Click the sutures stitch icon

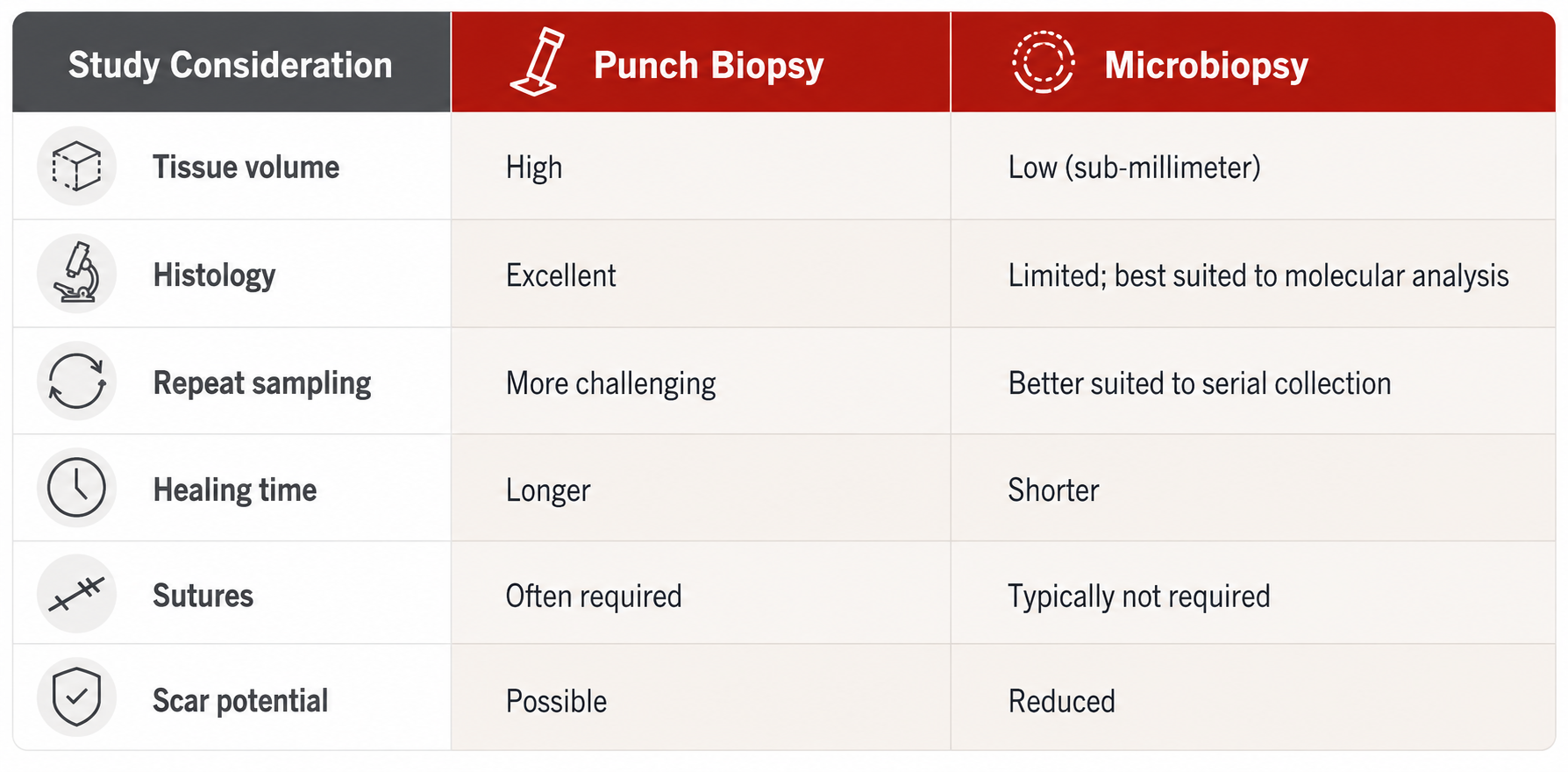click(x=76, y=594)
